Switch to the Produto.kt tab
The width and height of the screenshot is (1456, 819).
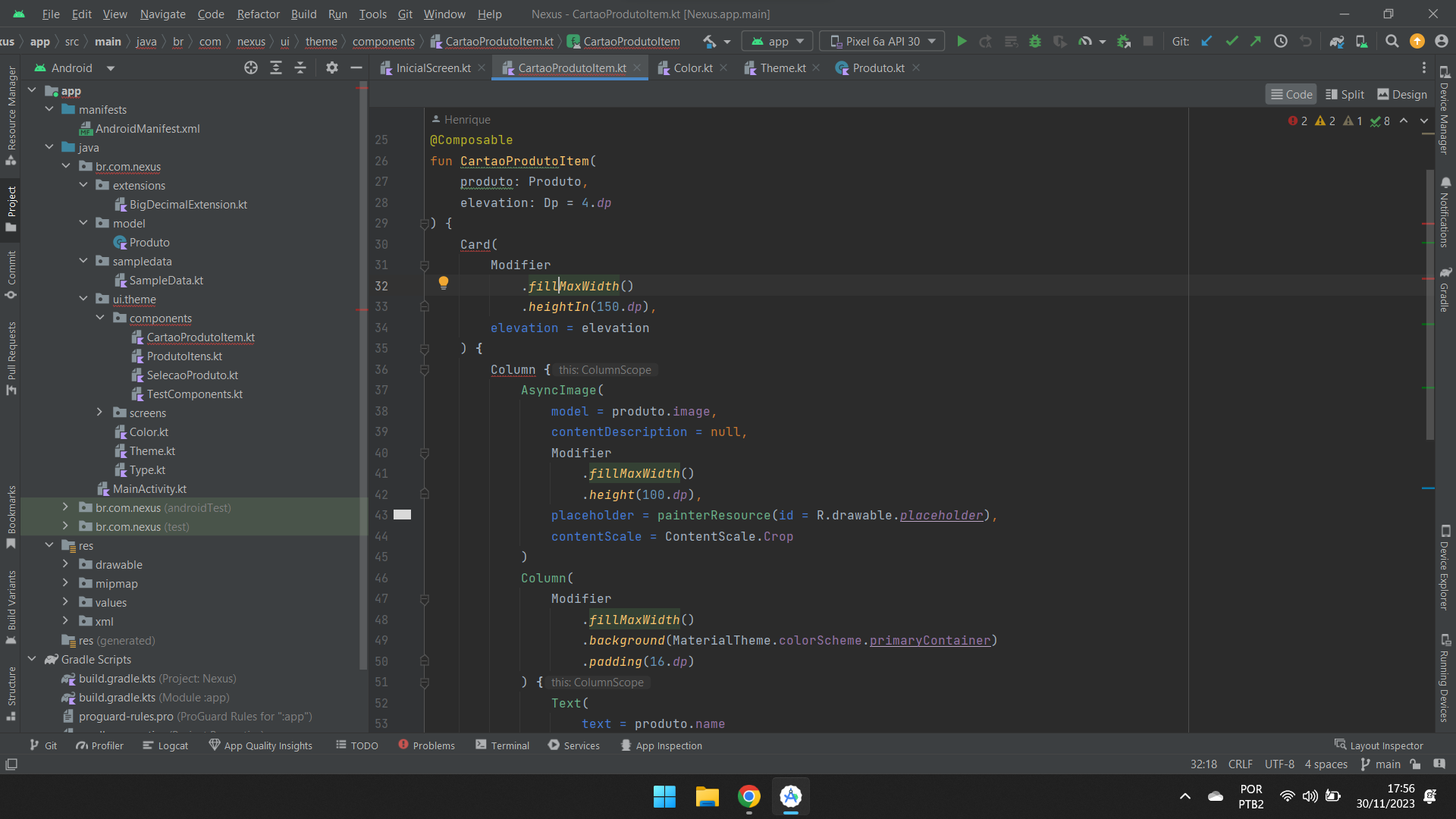click(x=878, y=68)
